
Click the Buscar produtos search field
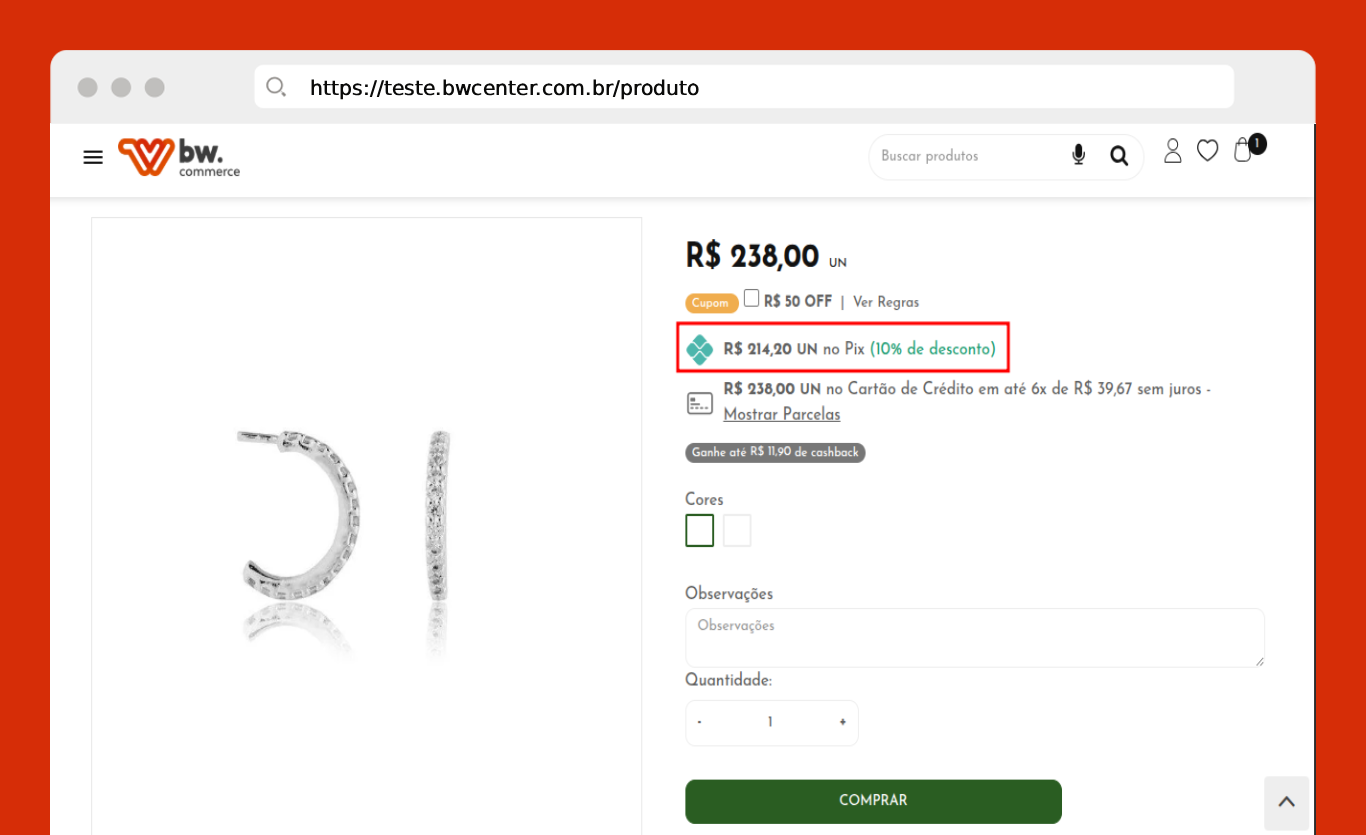[x=965, y=157]
